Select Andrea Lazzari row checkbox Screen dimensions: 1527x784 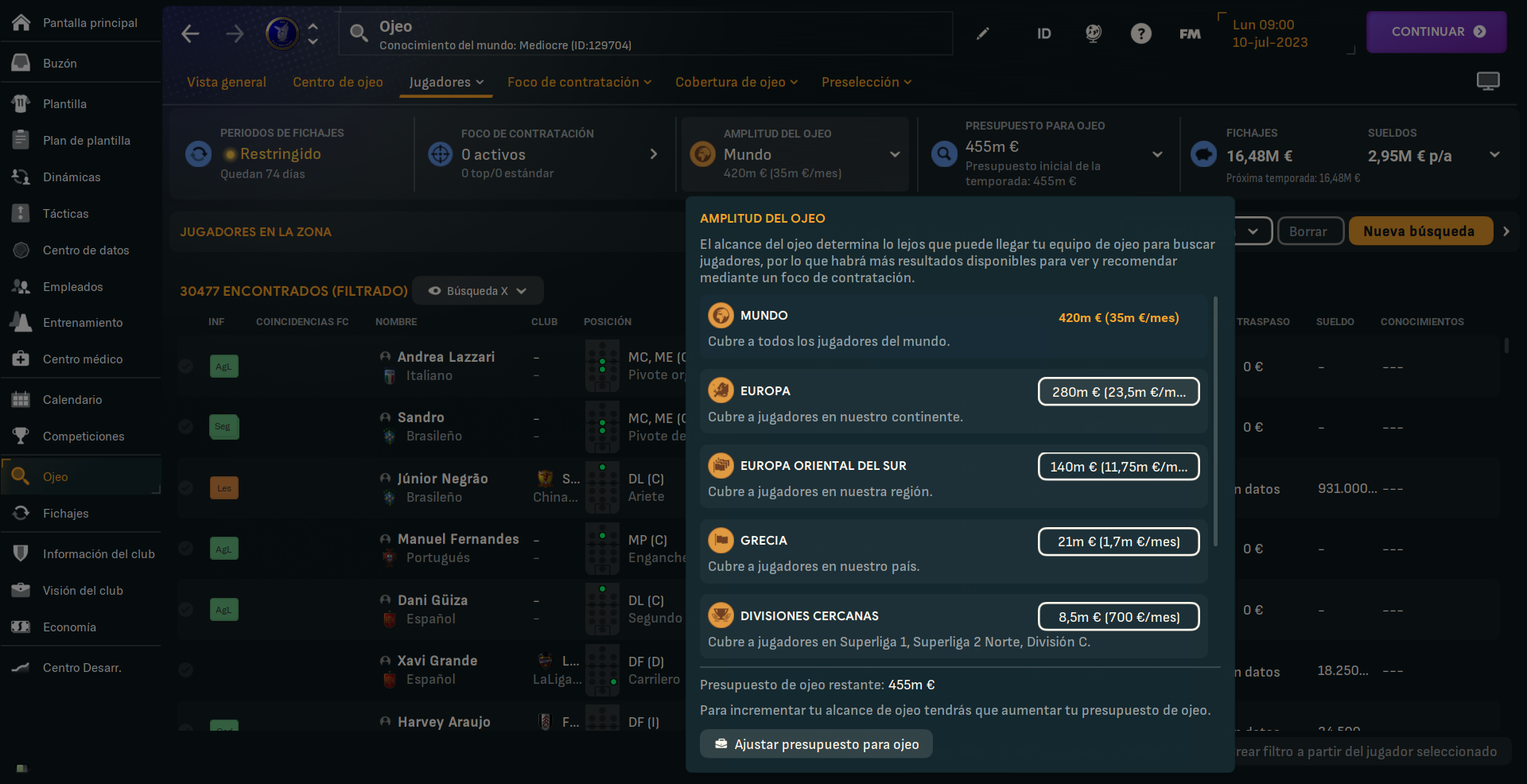186,367
